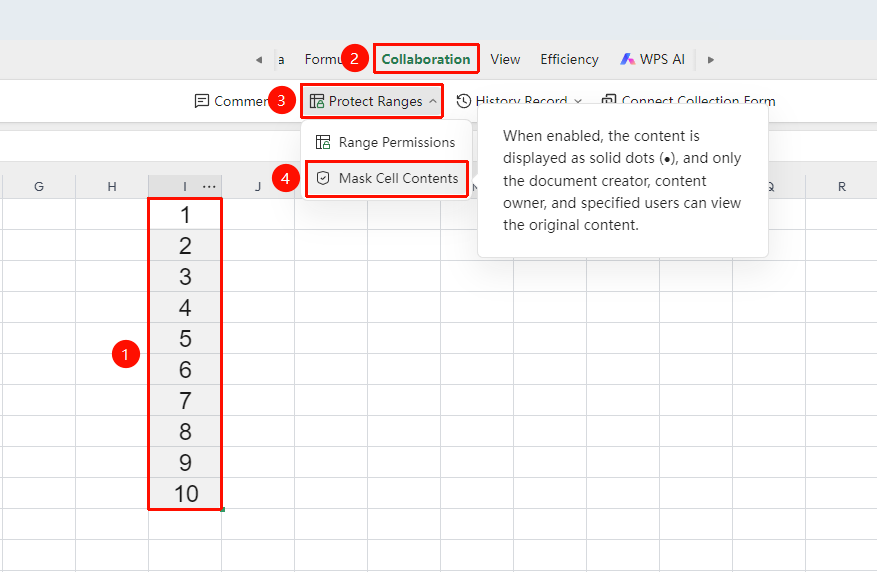877x572 pixels.
Task: Click the selection fill handle below 10
Action: pyautogui.click(x=223, y=509)
